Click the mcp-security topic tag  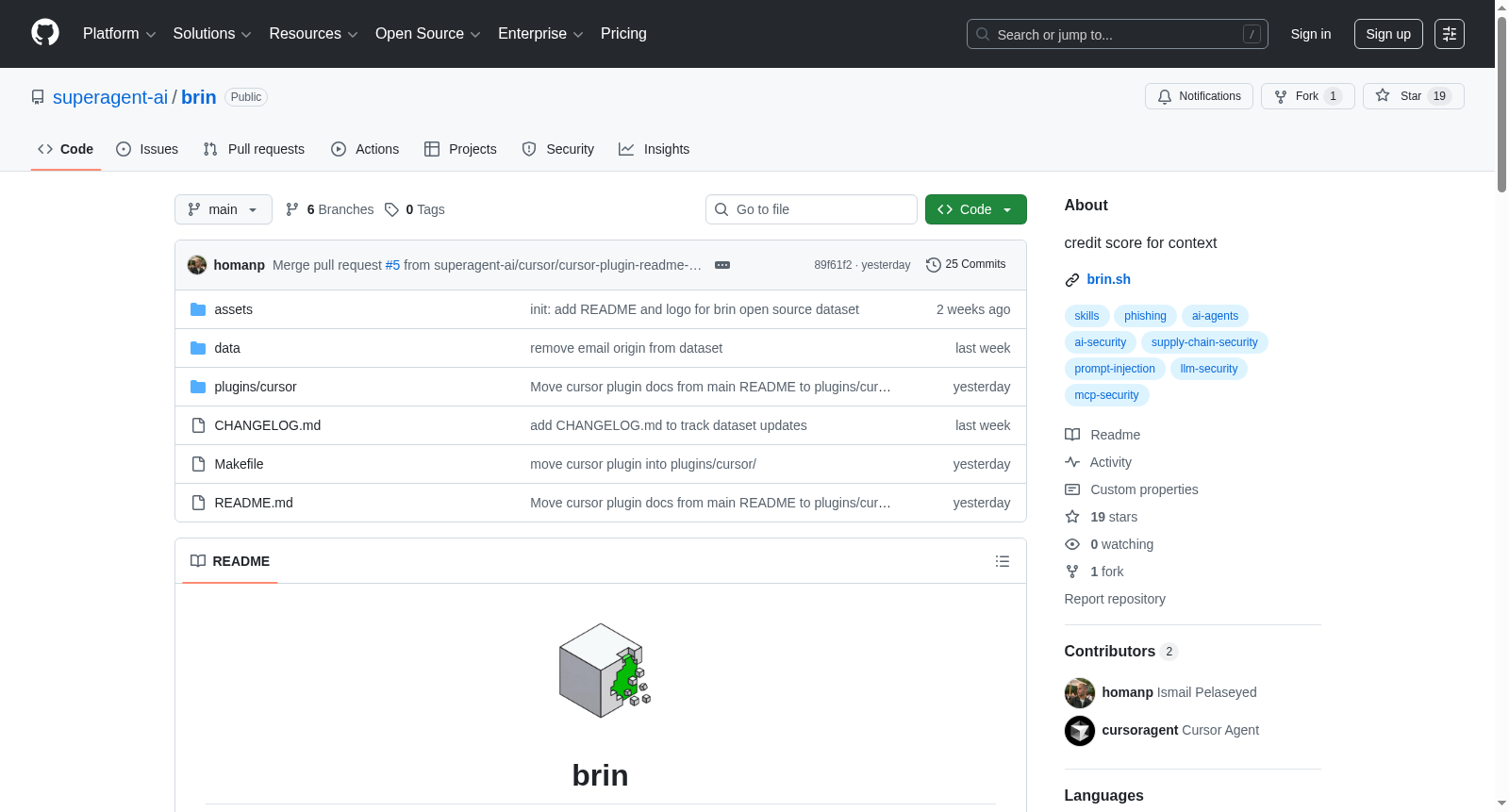1106,395
